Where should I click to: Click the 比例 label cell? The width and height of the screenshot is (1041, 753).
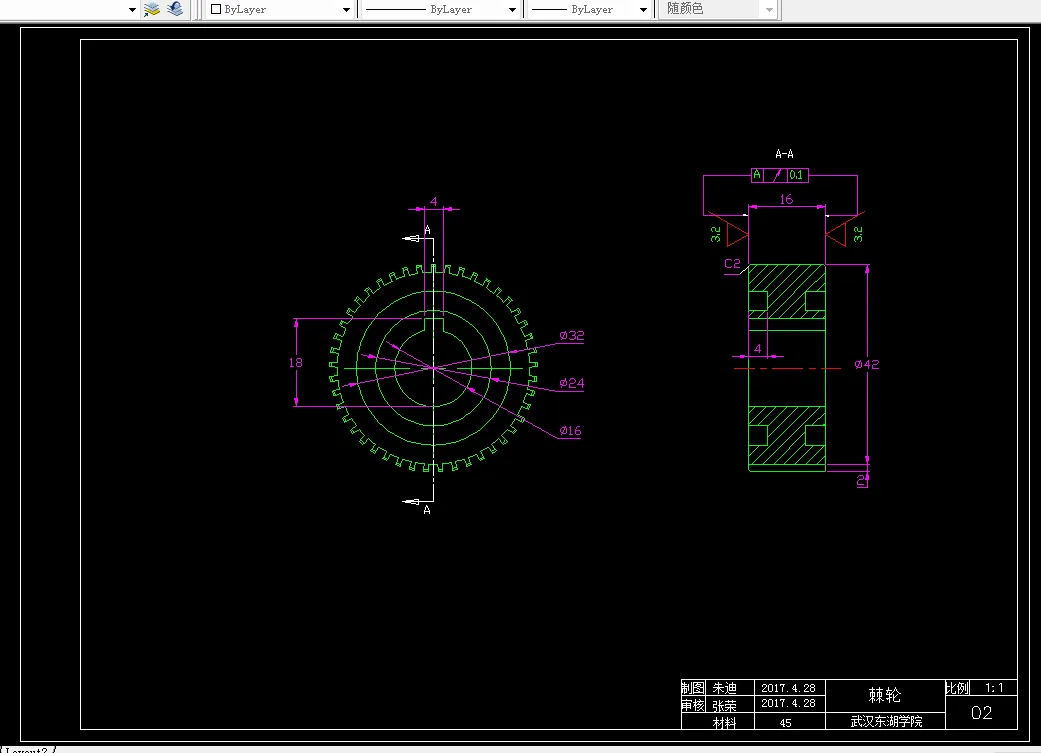point(957,688)
